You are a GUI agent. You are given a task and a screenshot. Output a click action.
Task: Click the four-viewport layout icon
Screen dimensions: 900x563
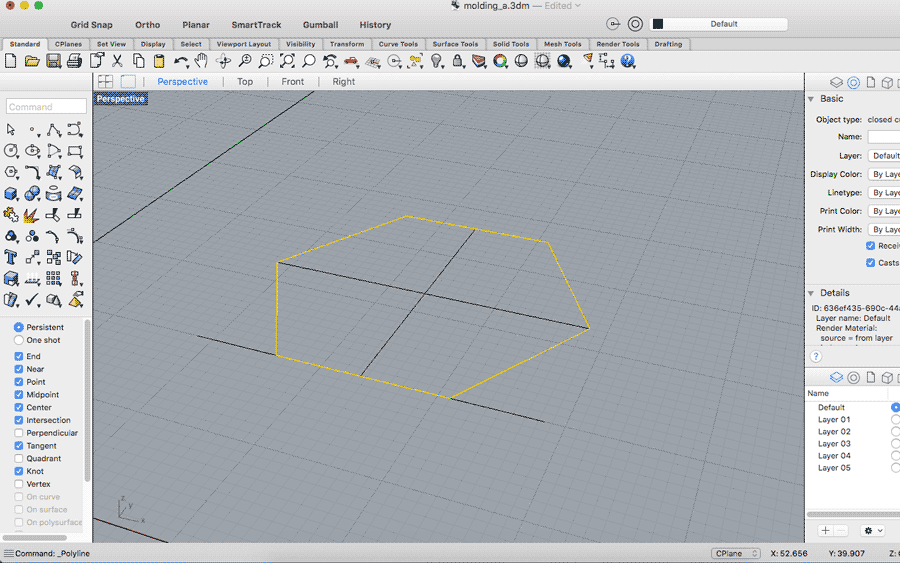click(106, 81)
